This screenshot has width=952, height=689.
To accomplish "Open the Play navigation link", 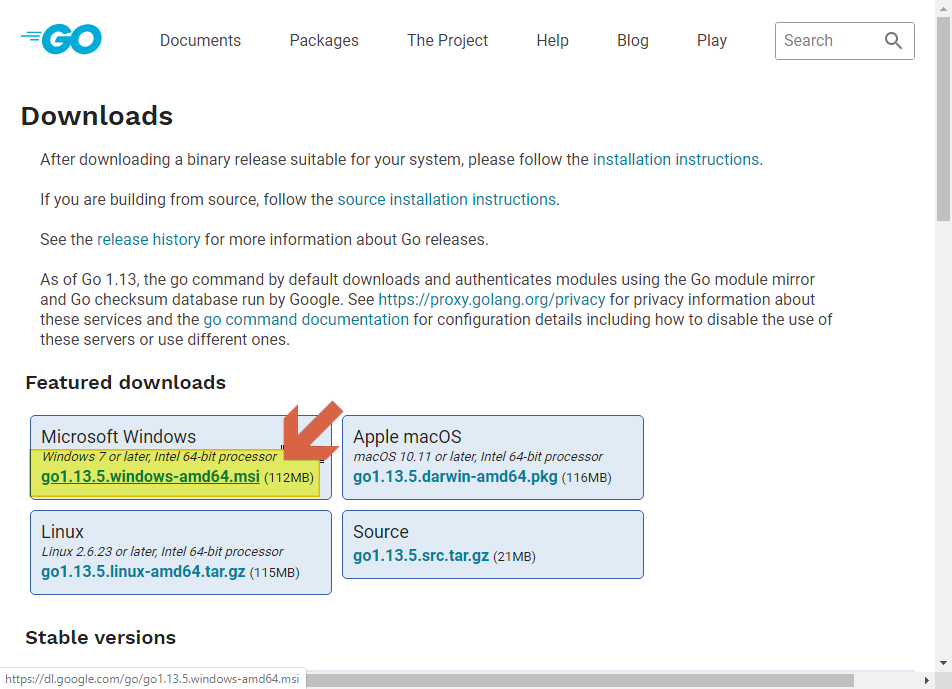I will [x=712, y=41].
